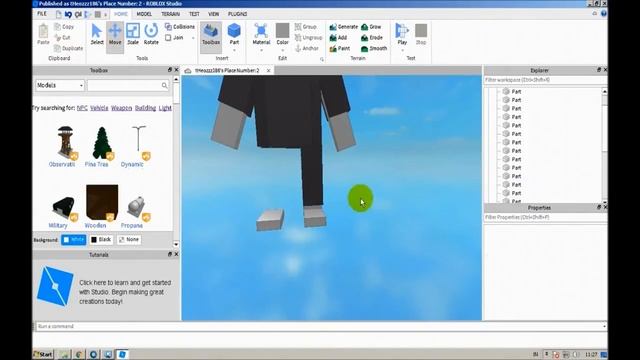Switch to the MODEL ribbon tab

(144, 14)
